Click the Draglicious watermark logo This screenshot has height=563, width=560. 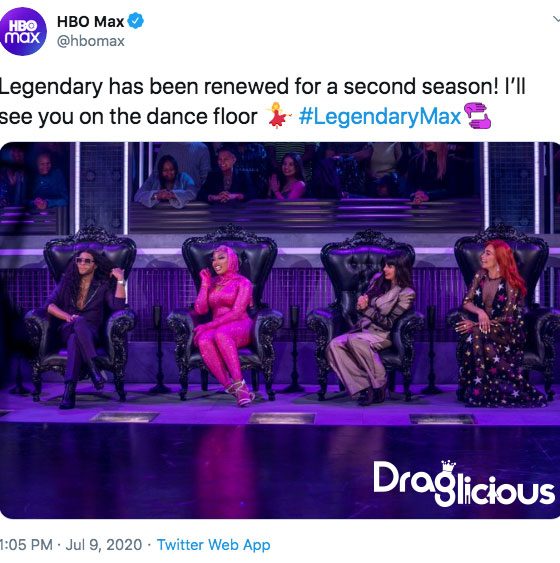pyautogui.click(x=464, y=484)
